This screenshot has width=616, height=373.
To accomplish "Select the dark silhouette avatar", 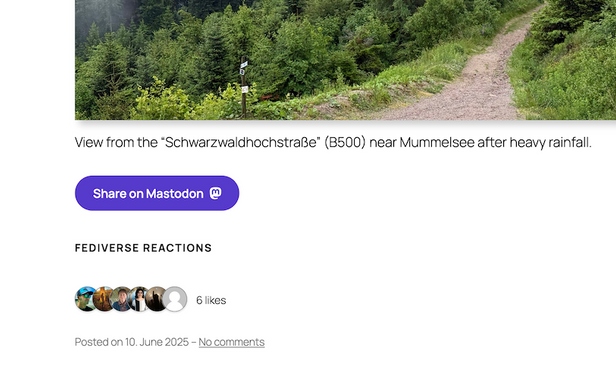I will pyautogui.click(x=156, y=299).
